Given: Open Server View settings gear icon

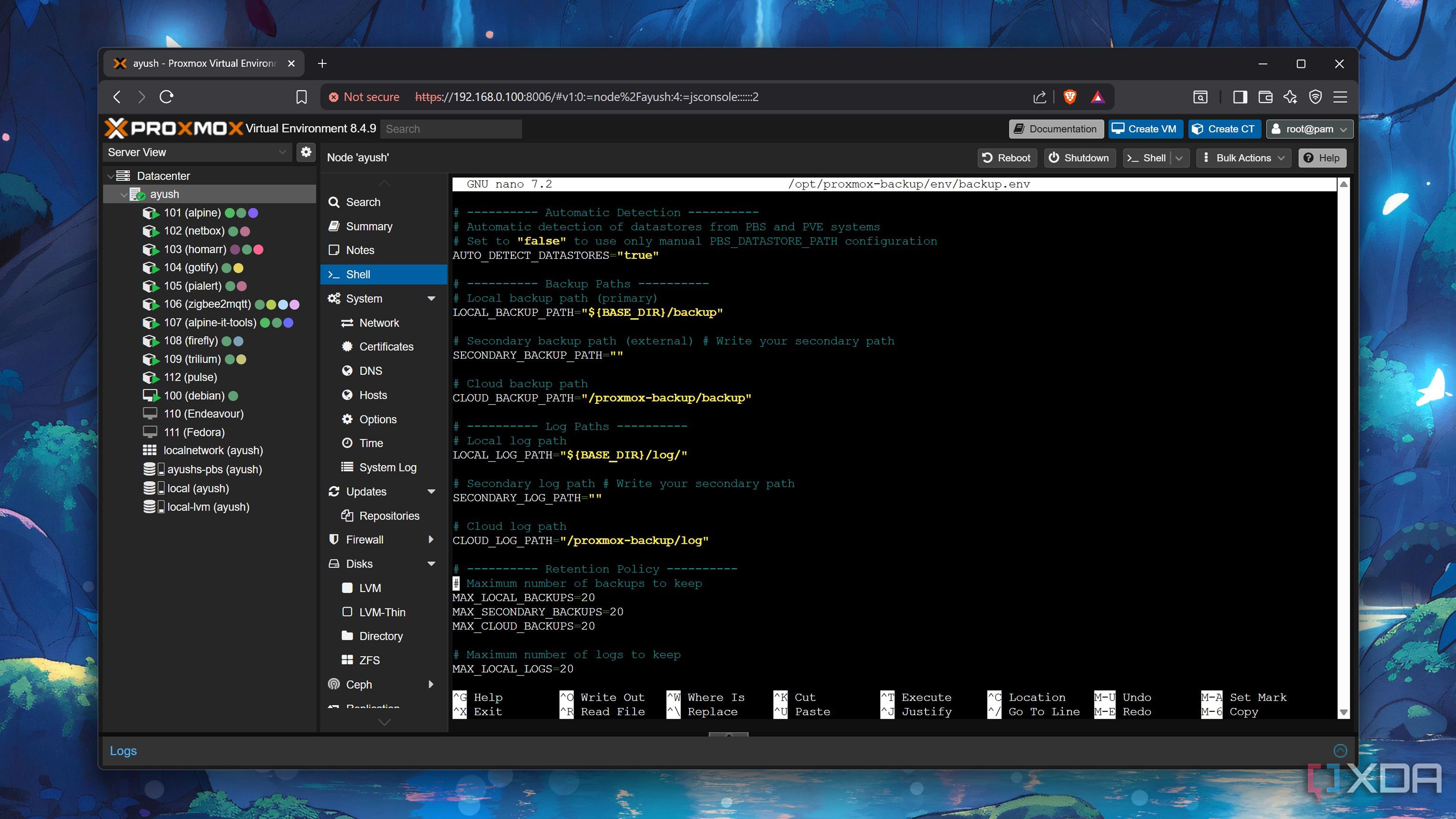Looking at the screenshot, I should (306, 152).
